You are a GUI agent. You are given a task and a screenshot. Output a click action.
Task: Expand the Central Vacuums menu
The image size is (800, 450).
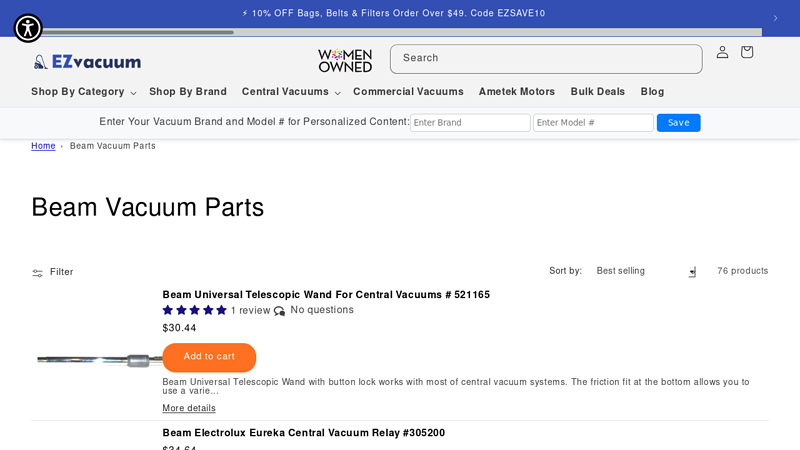(291, 92)
